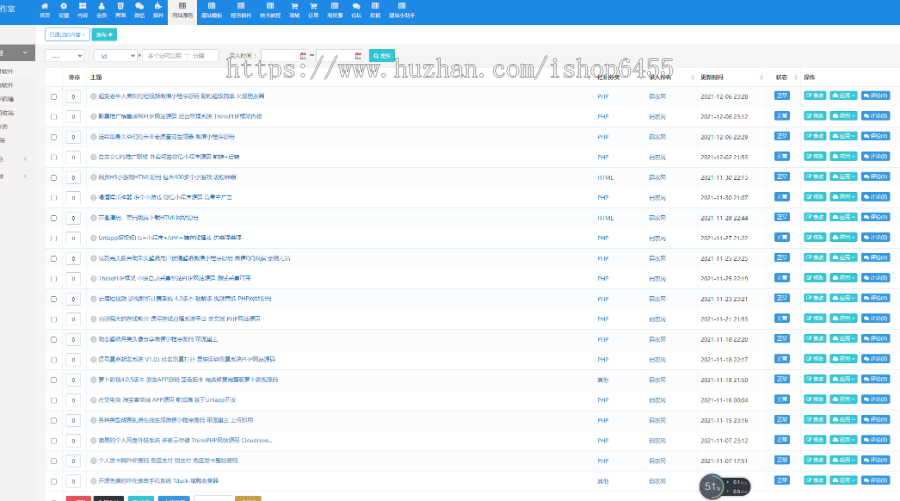The height and width of the screenshot is (501, 900).
Task: Click the teal publish plus button
Action: (104, 34)
